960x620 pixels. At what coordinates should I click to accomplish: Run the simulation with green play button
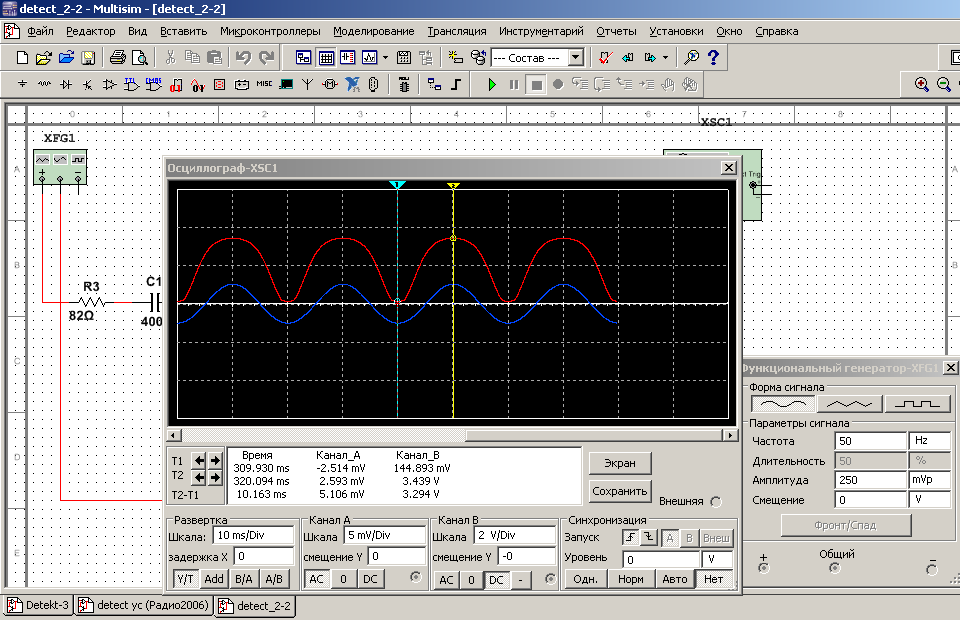492,85
